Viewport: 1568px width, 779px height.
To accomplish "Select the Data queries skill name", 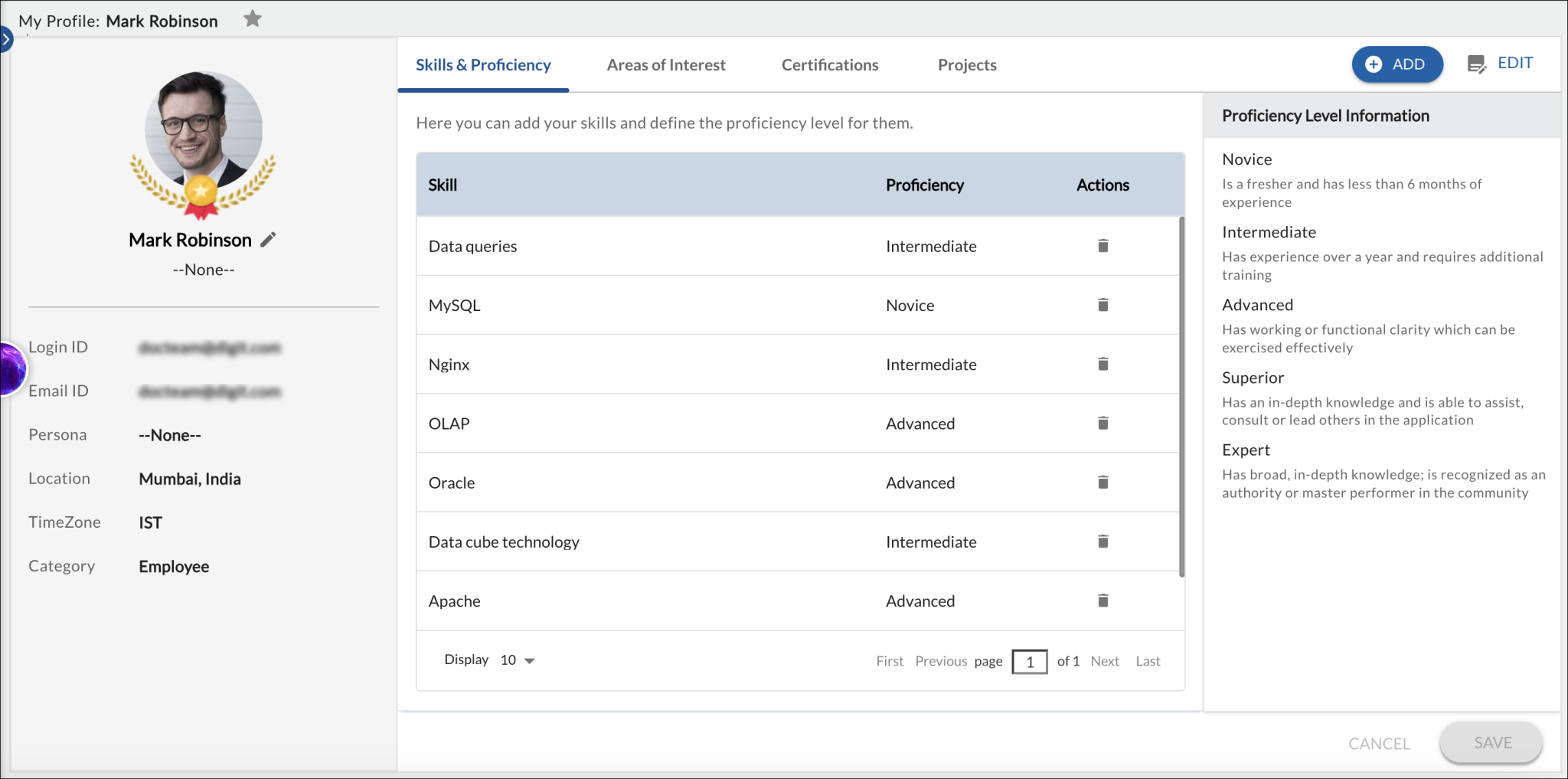I will click(472, 246).
